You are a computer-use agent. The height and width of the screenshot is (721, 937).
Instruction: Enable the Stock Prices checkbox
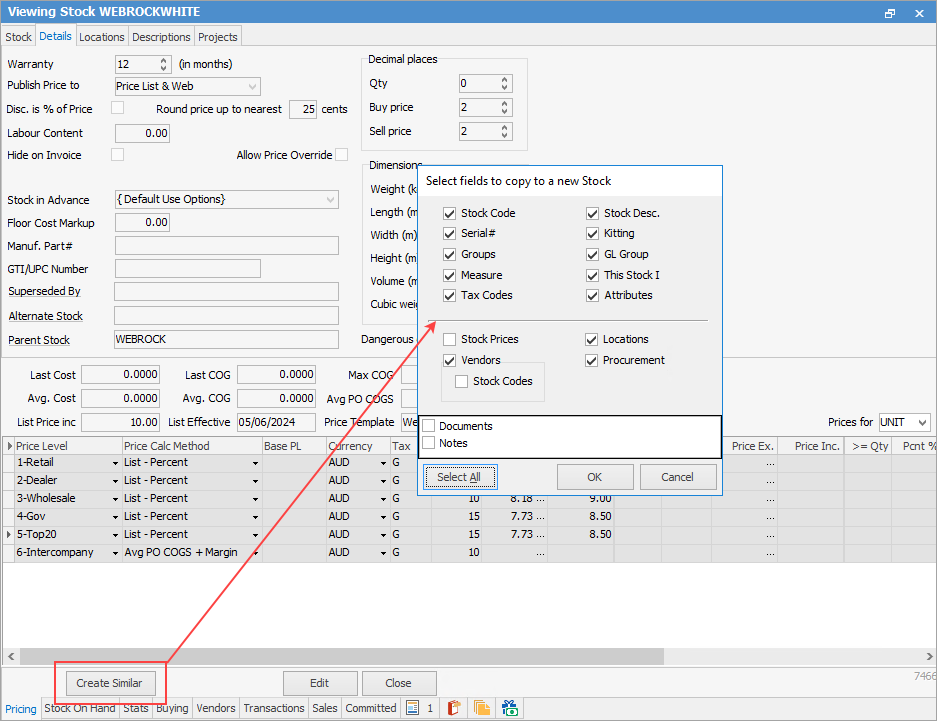coord(450,339)
